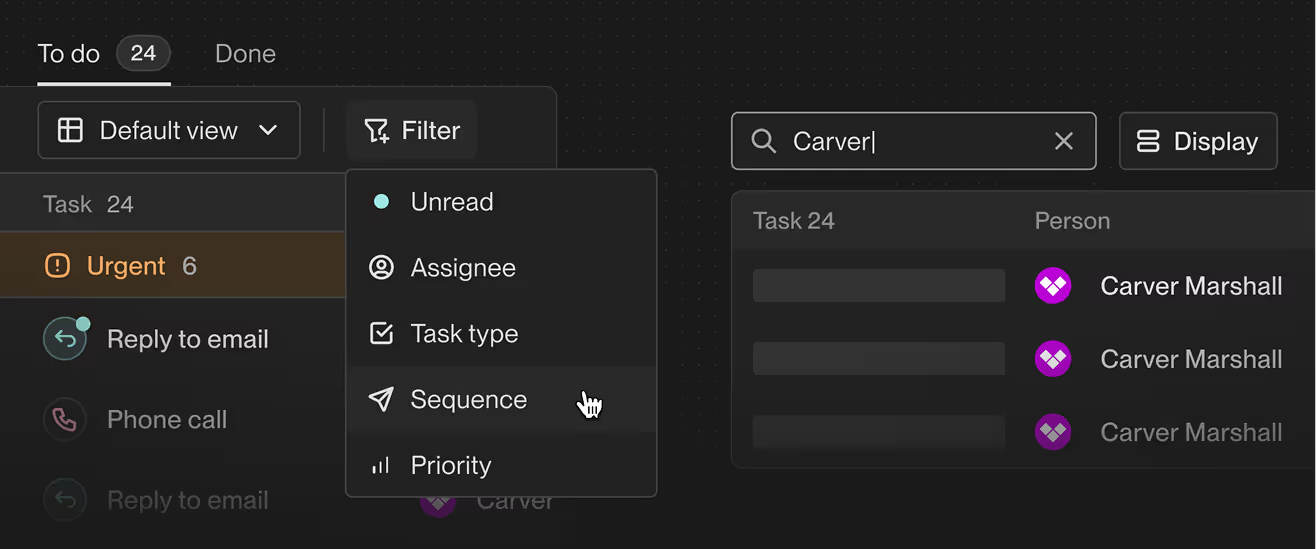This screenshot has height=549, width=1316.
Task: Click the magnifier icon in search box
Action: pos(763,141)
